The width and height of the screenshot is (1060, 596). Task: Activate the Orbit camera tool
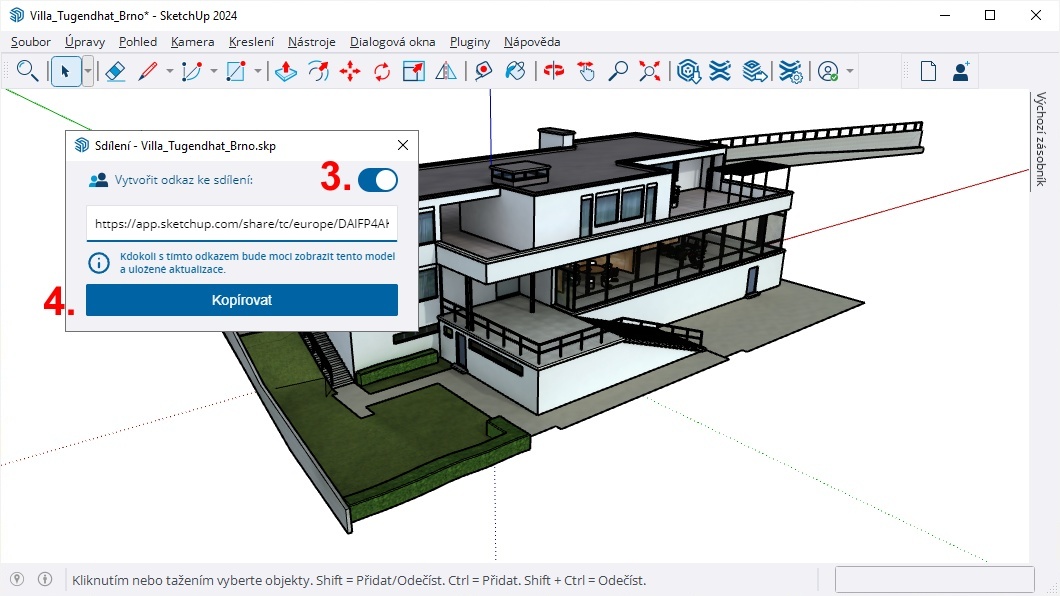tap(553, 71)
